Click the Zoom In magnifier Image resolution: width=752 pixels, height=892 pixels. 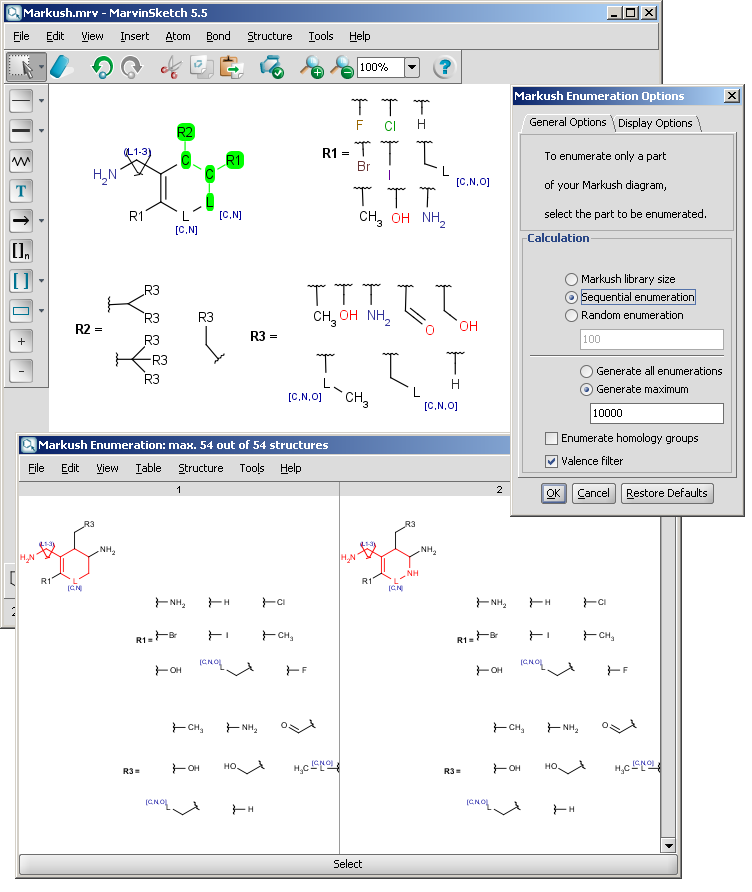313,67
